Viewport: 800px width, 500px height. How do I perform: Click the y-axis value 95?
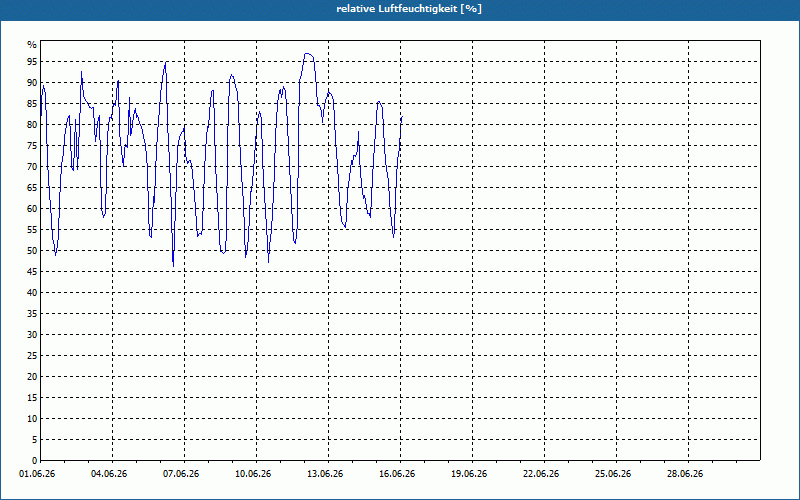[x=32, y=62]
